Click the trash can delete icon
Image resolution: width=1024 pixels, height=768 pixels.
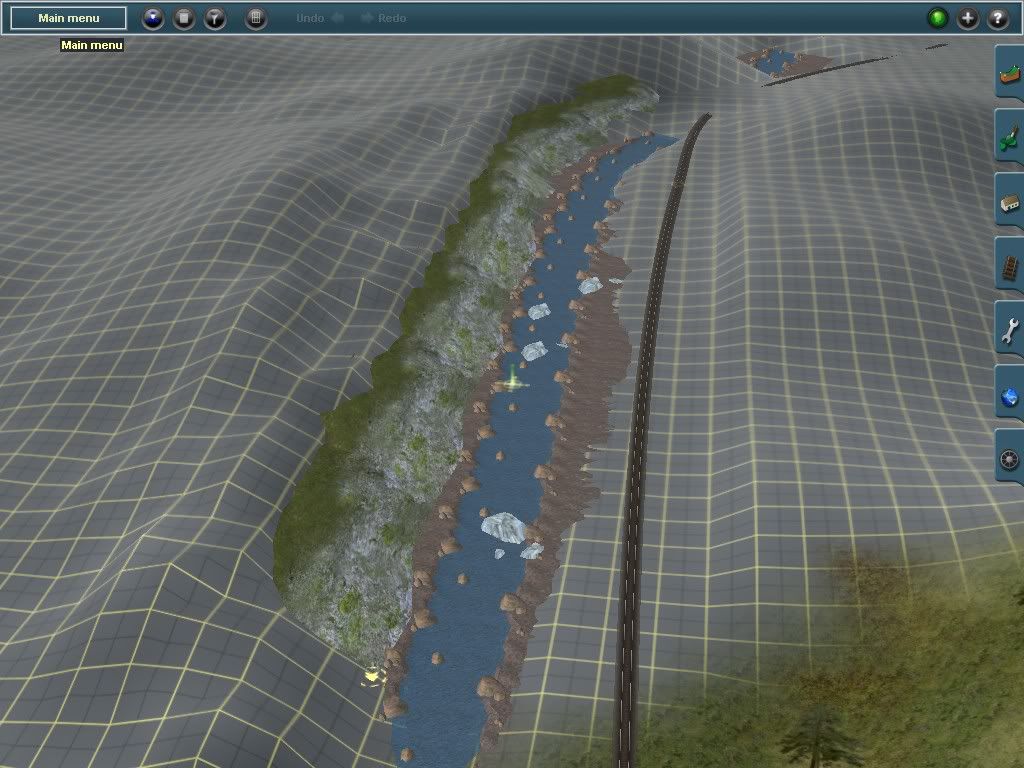coord(184,18)
